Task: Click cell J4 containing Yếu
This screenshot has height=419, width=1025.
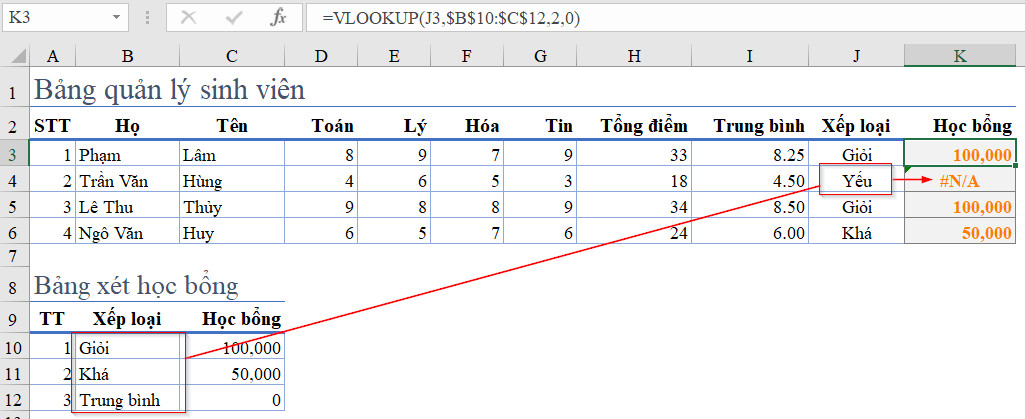Action: (x=856, y=181)
